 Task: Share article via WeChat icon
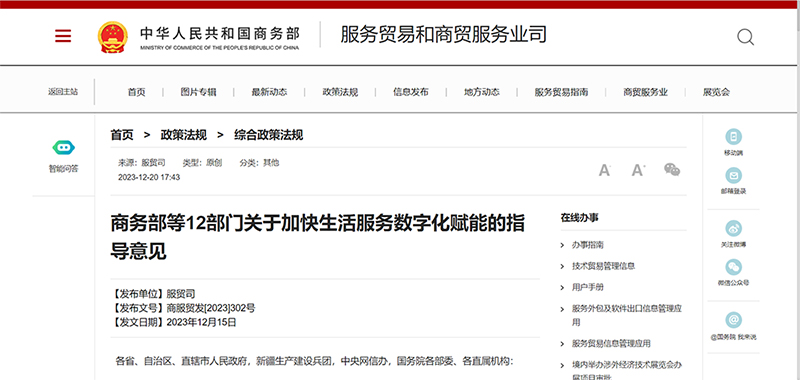click(672, 169)
